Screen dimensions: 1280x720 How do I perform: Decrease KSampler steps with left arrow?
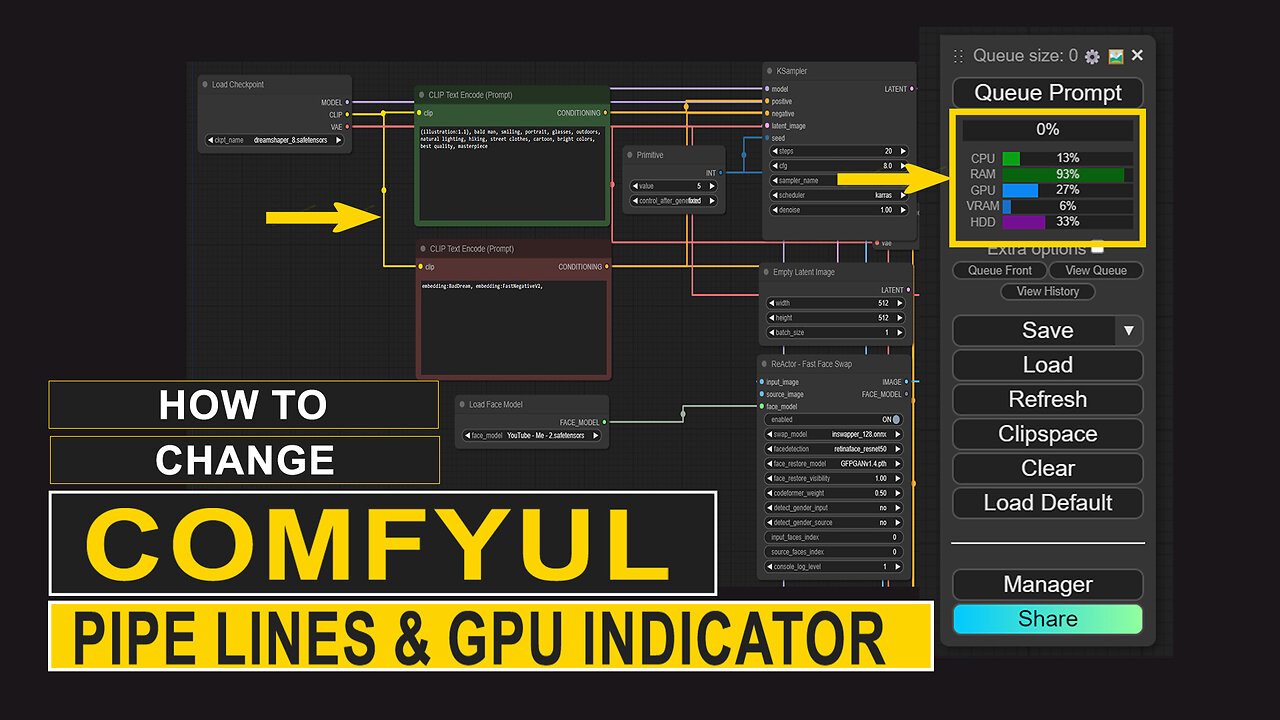(x=773, y=151)
